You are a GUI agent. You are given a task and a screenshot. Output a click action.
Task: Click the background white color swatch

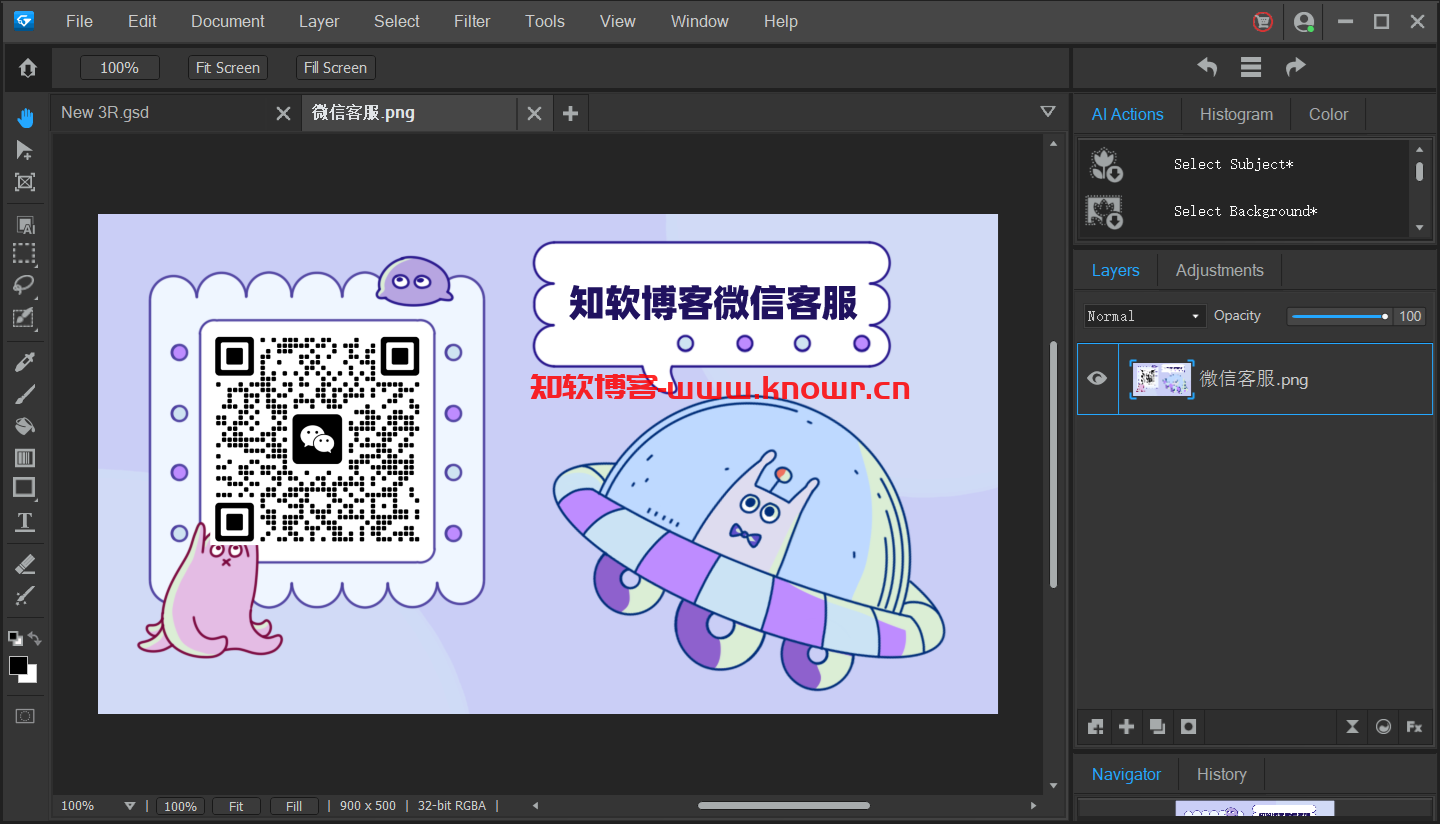pyautogui.click(x=31, y=677)
